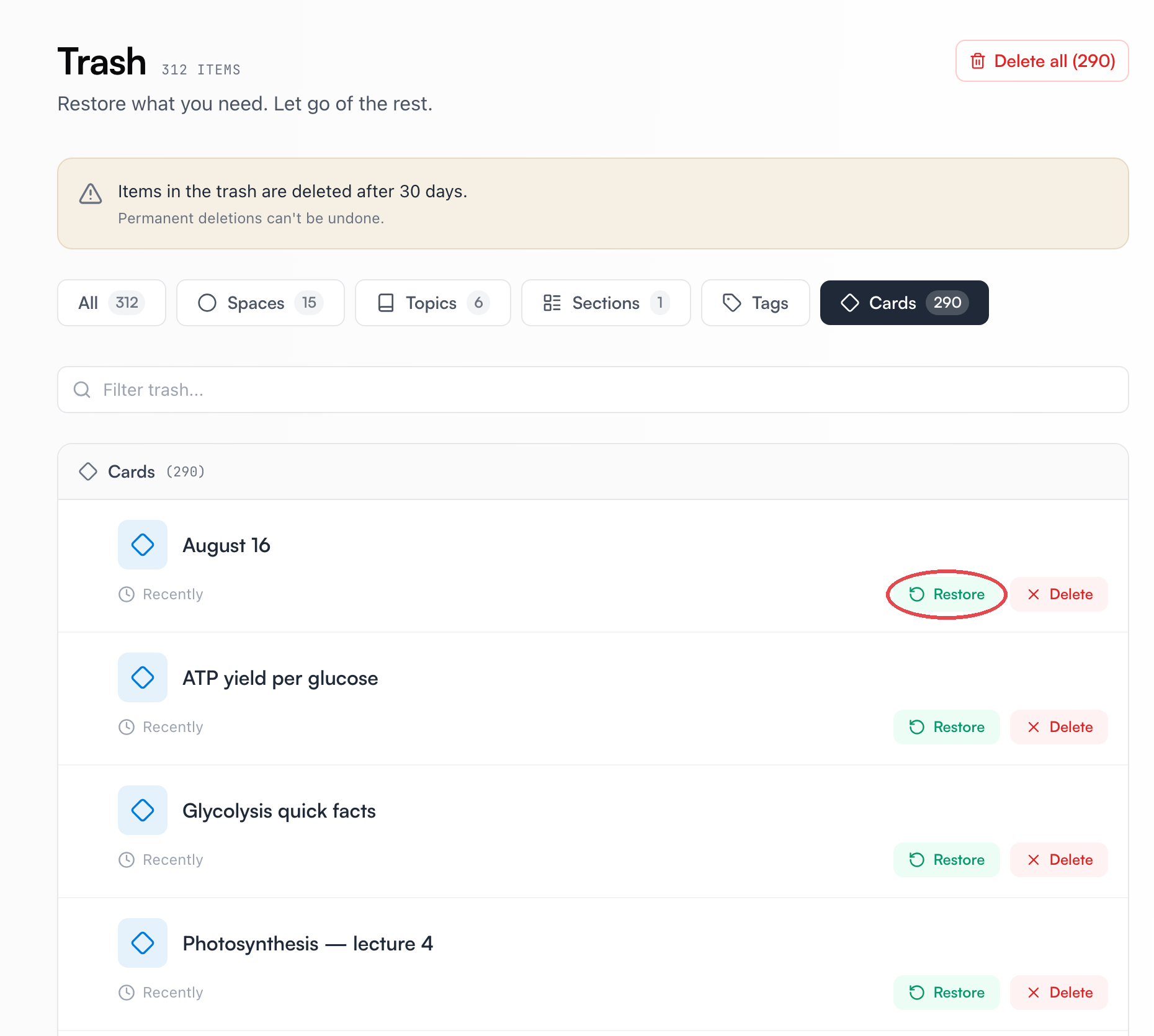
Task: Click the Photosynthesis lecture 4 card icon
Action: [x=143, y=943]
